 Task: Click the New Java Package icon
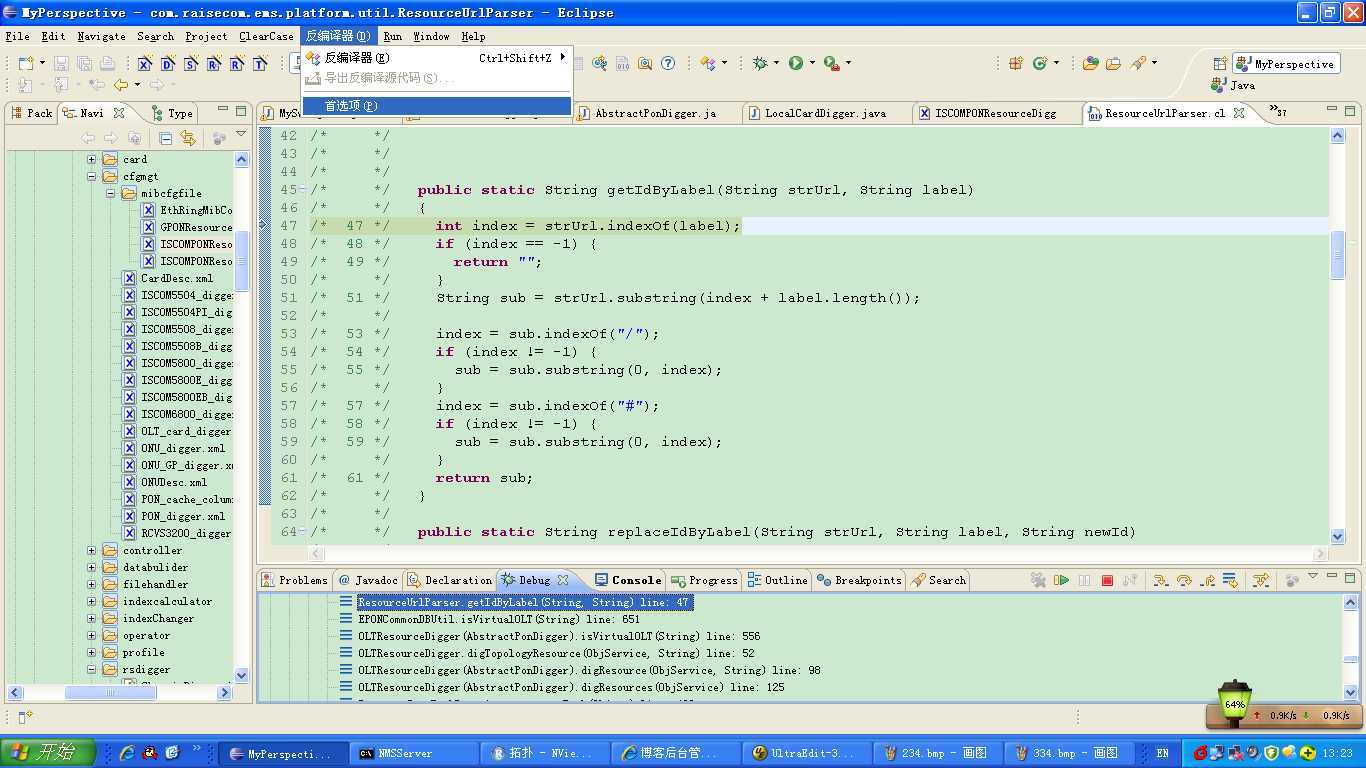click(1016, 63)
